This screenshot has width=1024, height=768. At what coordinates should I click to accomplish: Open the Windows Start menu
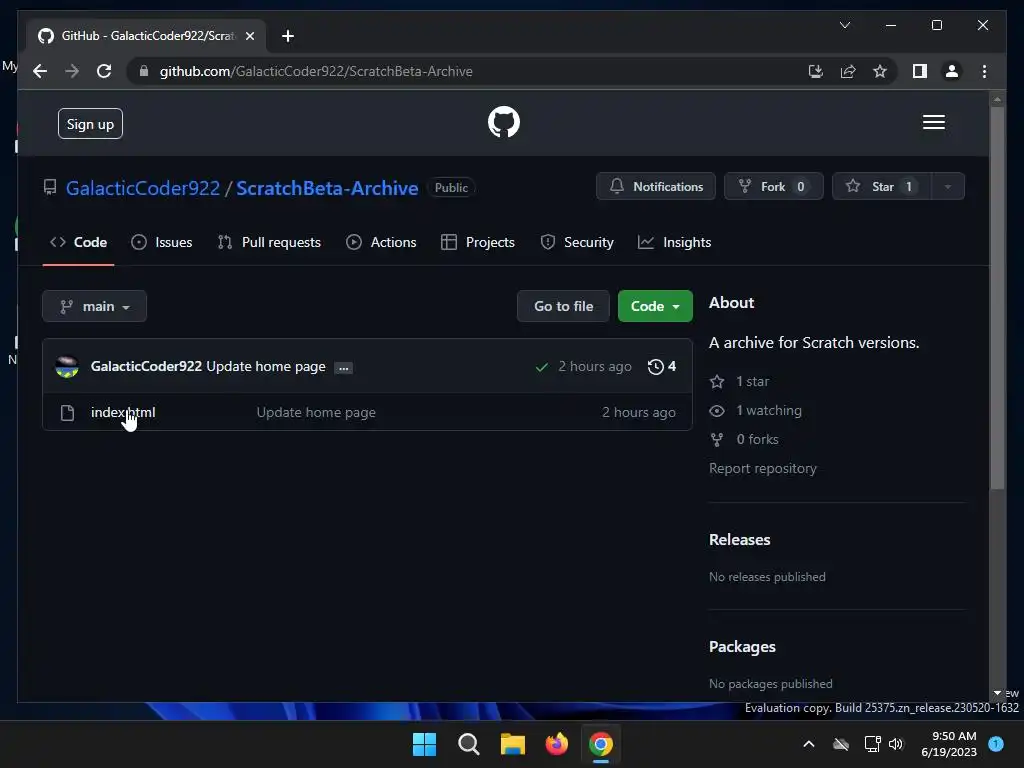point(424,744)
